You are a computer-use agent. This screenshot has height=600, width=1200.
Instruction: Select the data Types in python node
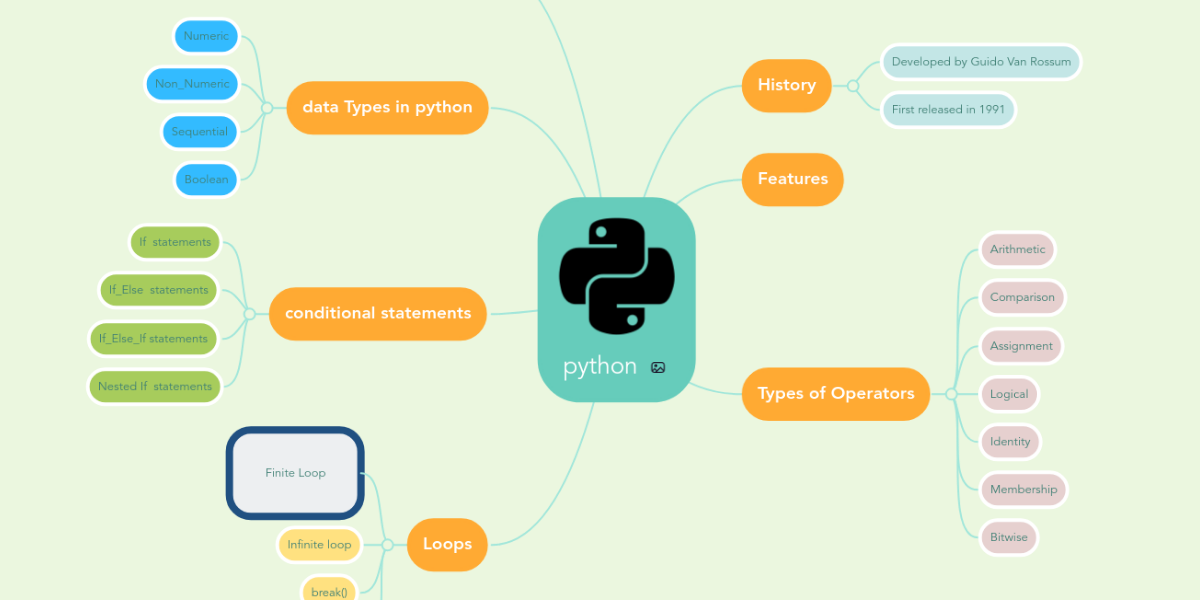387,107
